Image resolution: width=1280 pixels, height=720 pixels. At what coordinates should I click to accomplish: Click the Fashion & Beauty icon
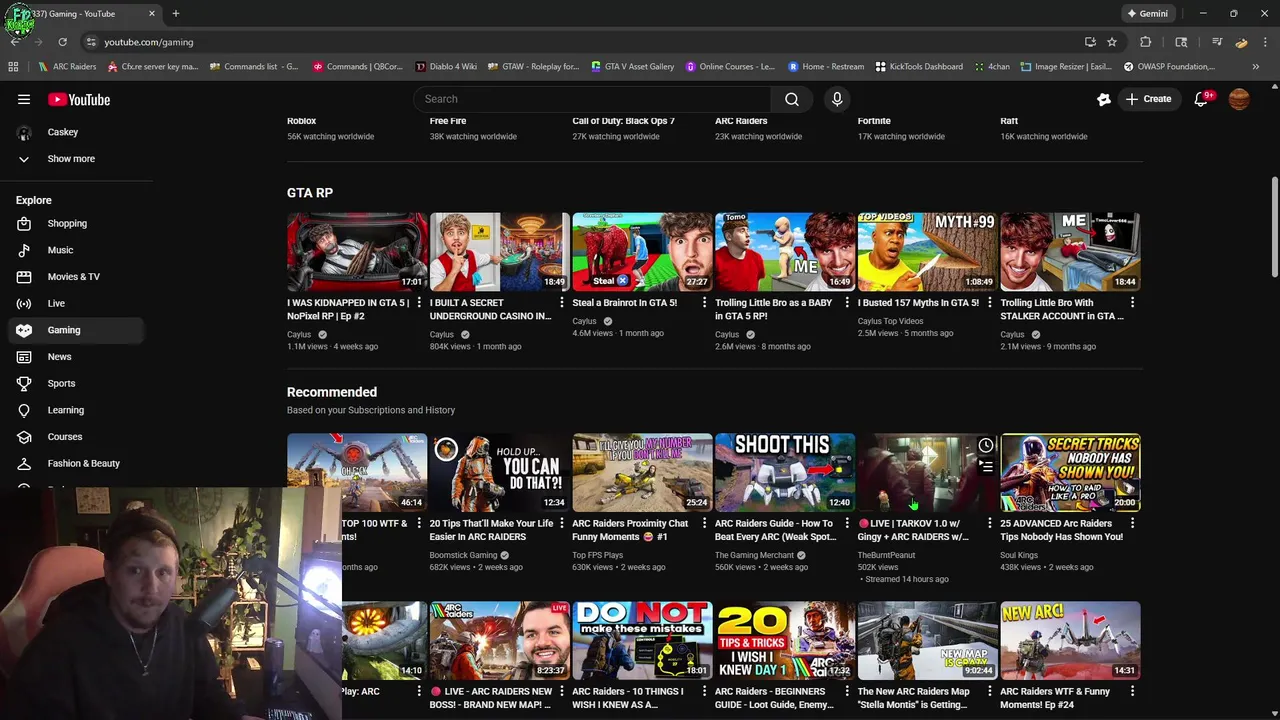coord(24,463)
